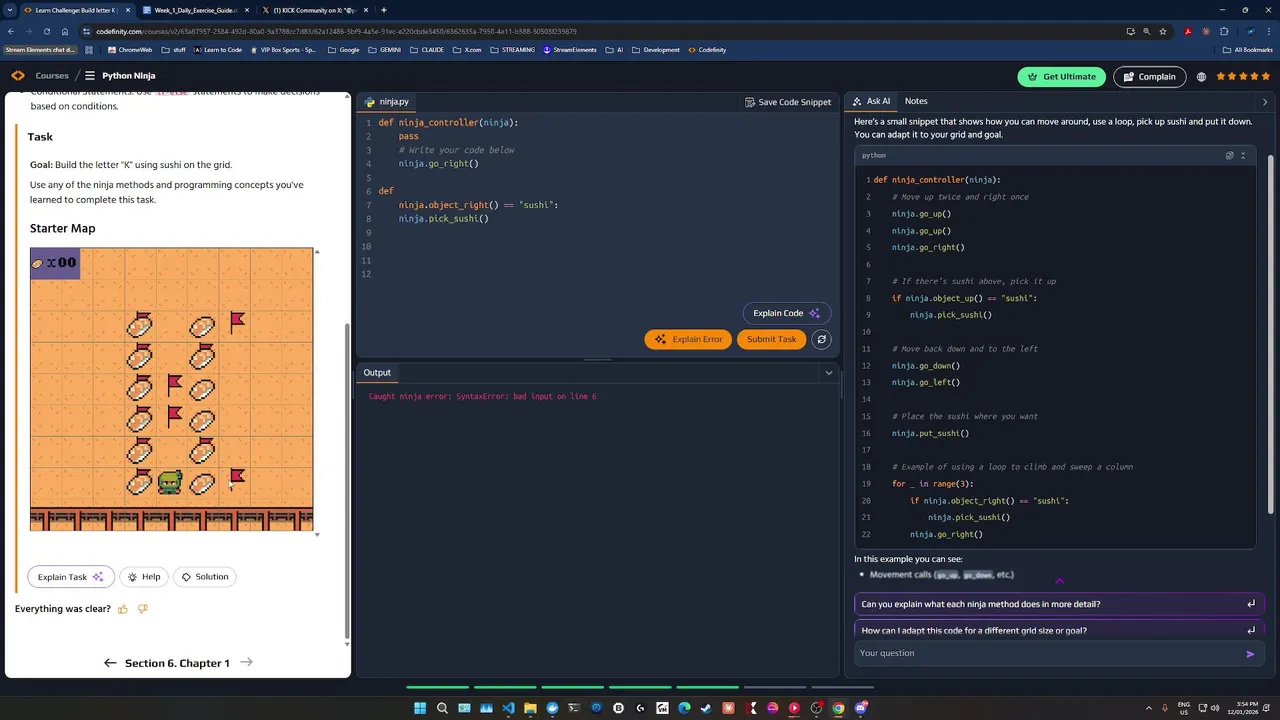Switch to Week_1_Daily_Exercise_Guide browser tab
Screen dimensions: 1280x720
pyautogui.click(x=196, y=10)
